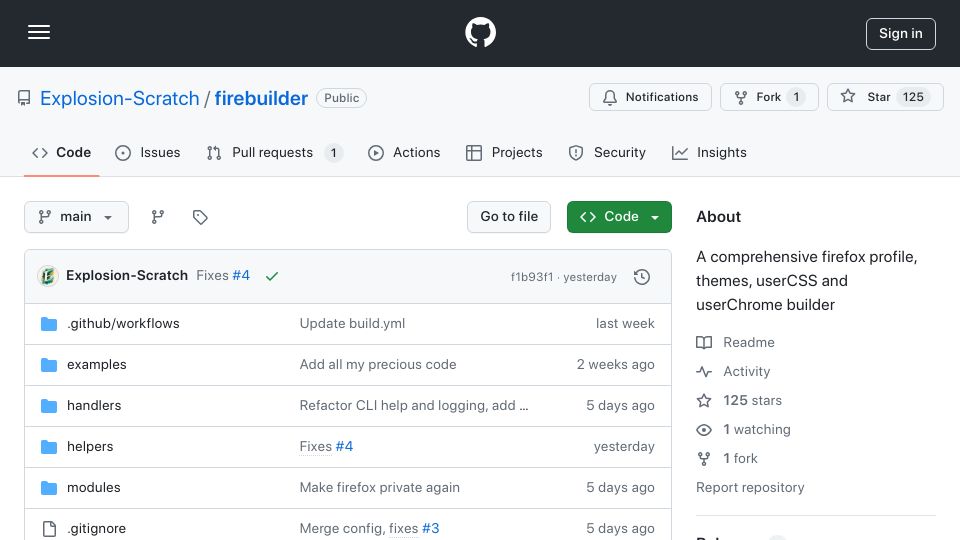Open the firebuilder repository link
The width and height of the screenshot is (960, 540).
(261, 98)
